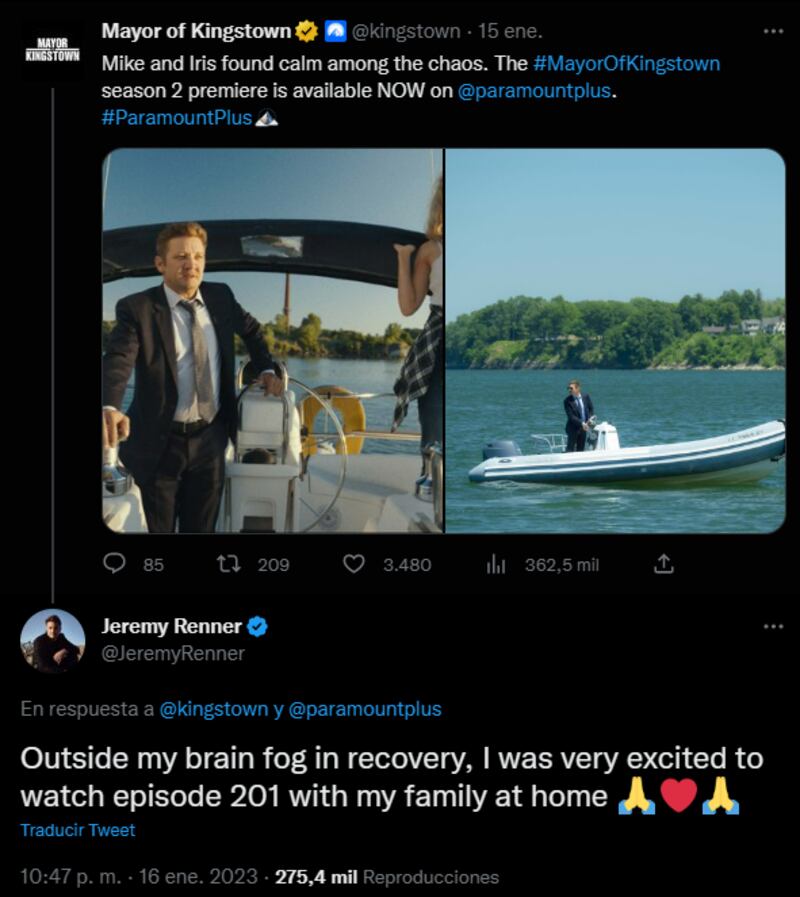Click the gold verified badge
The image size is (800, 897).
(307, 32)
